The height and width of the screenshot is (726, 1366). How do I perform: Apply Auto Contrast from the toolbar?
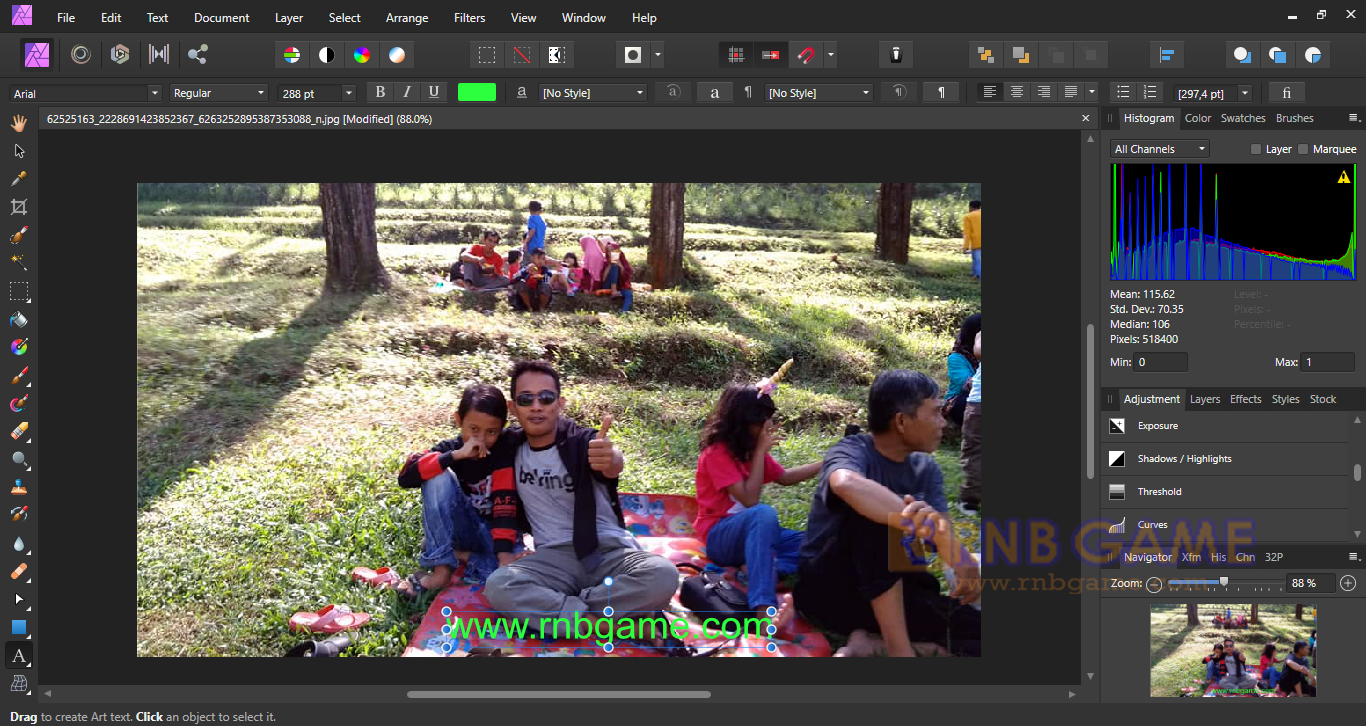tap(326, 54)
